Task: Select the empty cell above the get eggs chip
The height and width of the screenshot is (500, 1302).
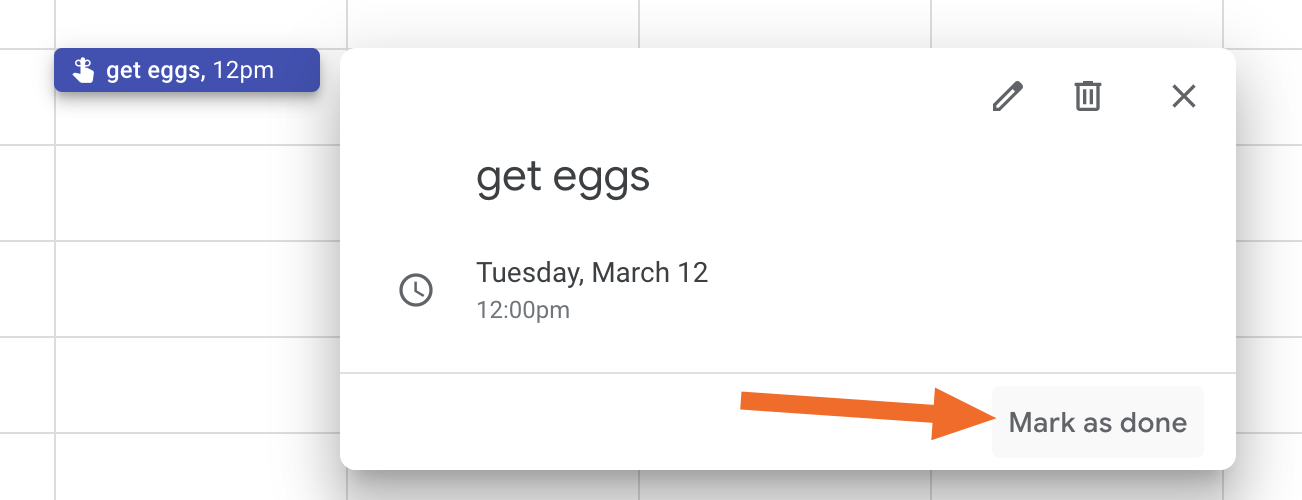Action: click(200, 24)
